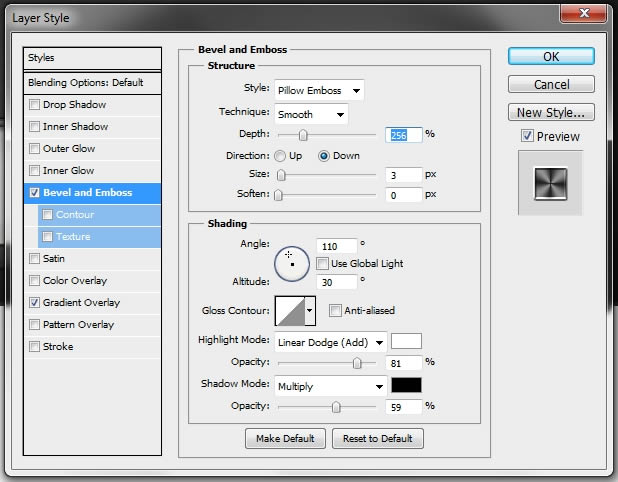Viewport: 618px width, 482px height.
Task: Open the Gradient Overlay settings label
Action: (82, 303)
